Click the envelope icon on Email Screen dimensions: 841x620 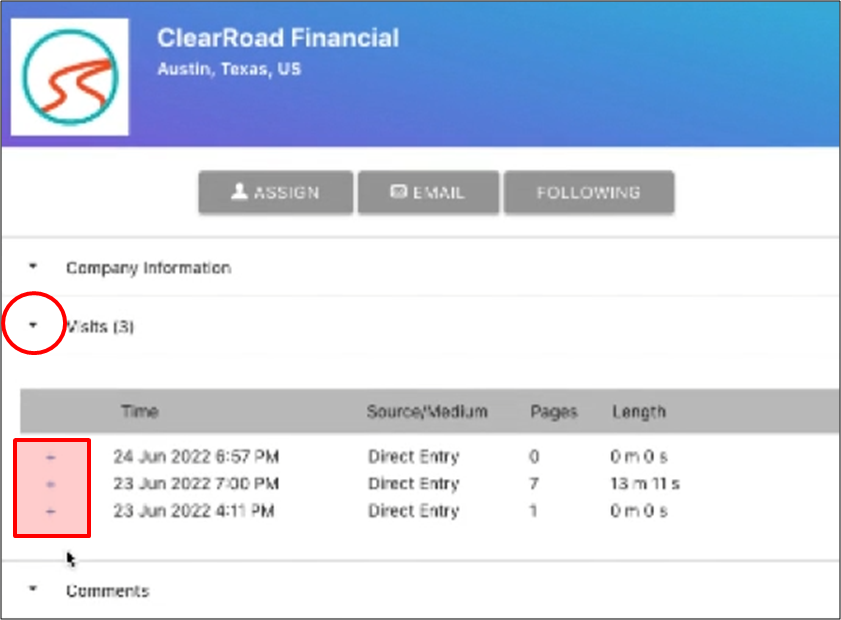pos(397,192)
